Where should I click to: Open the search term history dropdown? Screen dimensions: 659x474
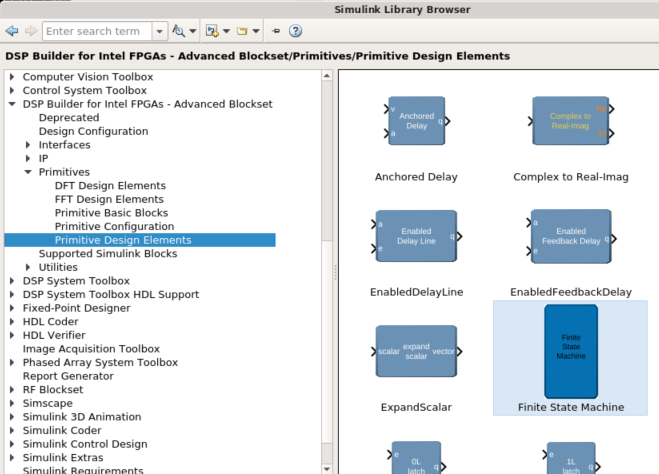point(160,31)
